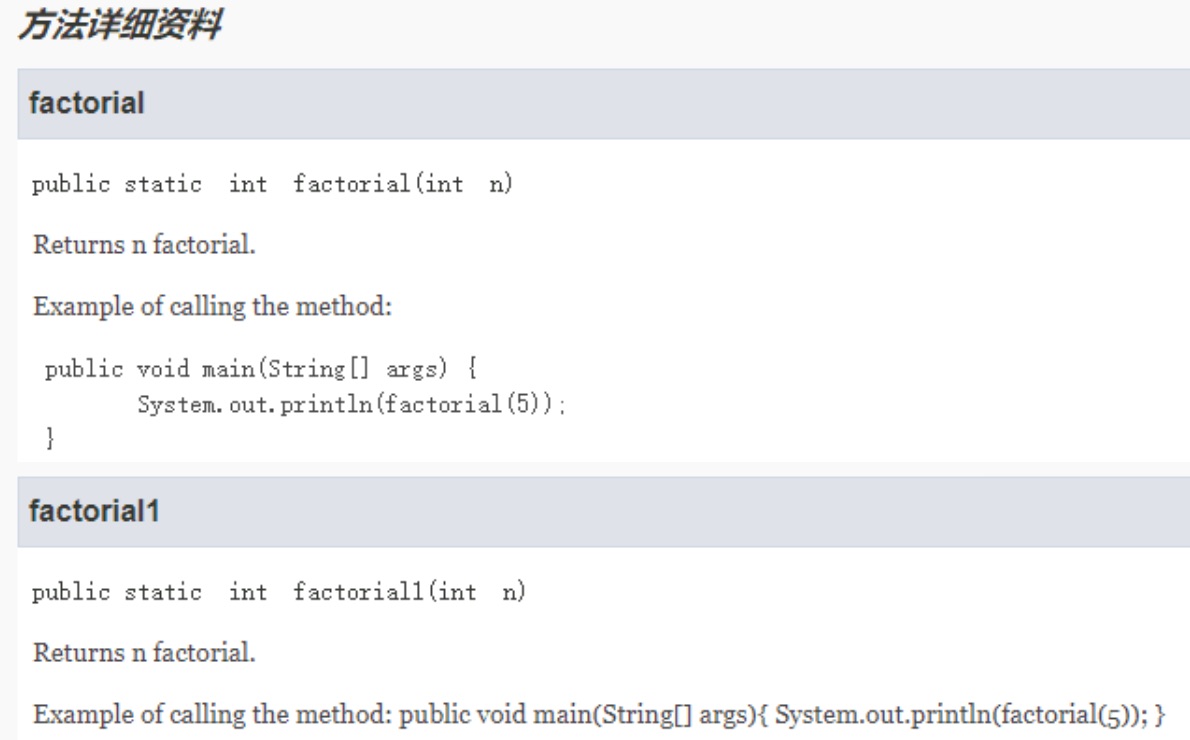Click the word 'public' in the factorial1 signature
The height and width of the screenshot is (740, 1190).
tap(71, 593)
